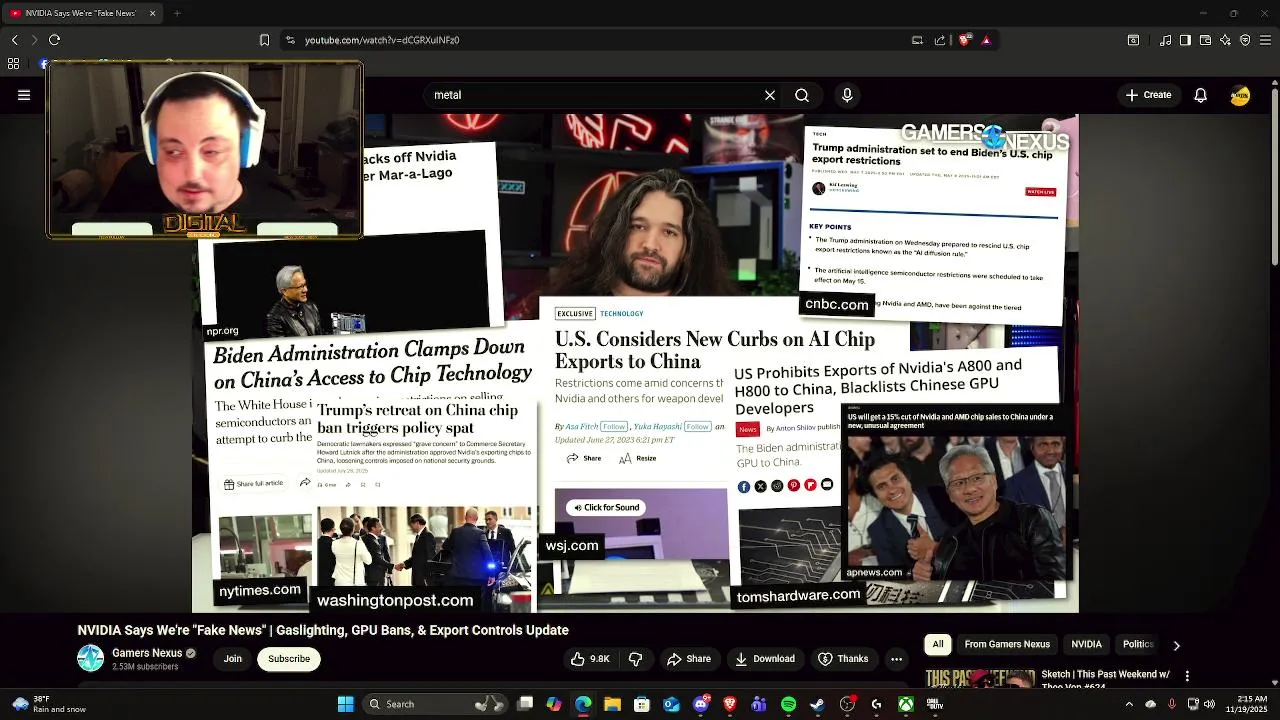Select the NVIDIA filter chip
Viewport: 1280px width, 720px height.
[1086, 645]
